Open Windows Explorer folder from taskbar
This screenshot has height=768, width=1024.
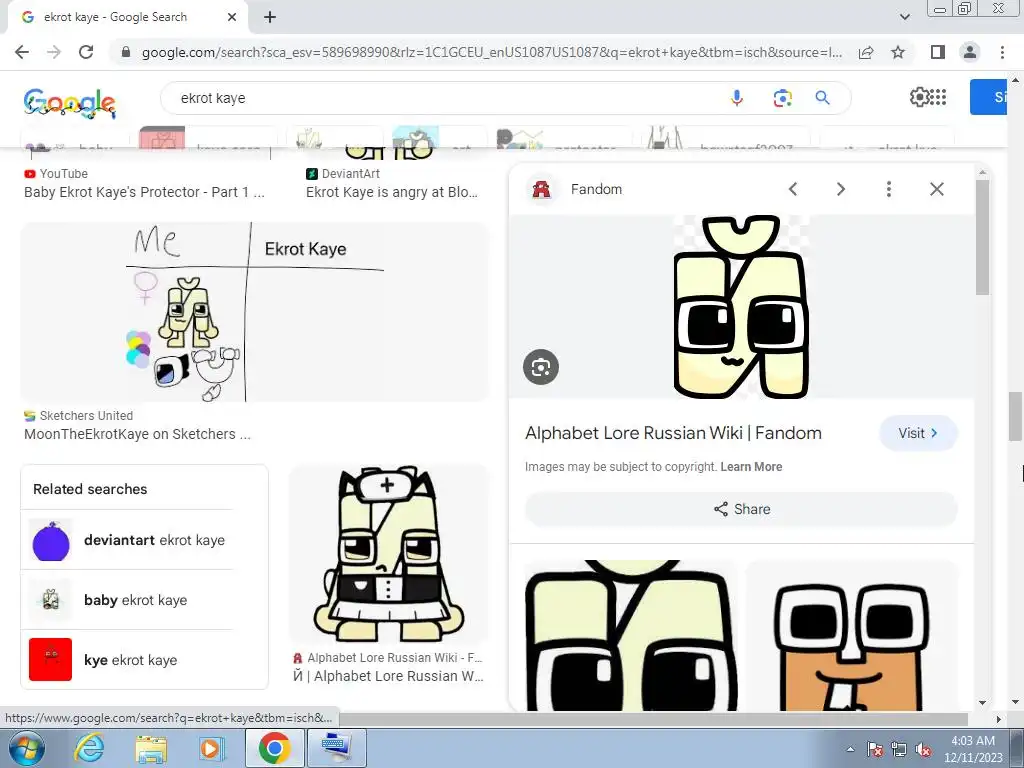pyautogui.click(x=151, y=748)
